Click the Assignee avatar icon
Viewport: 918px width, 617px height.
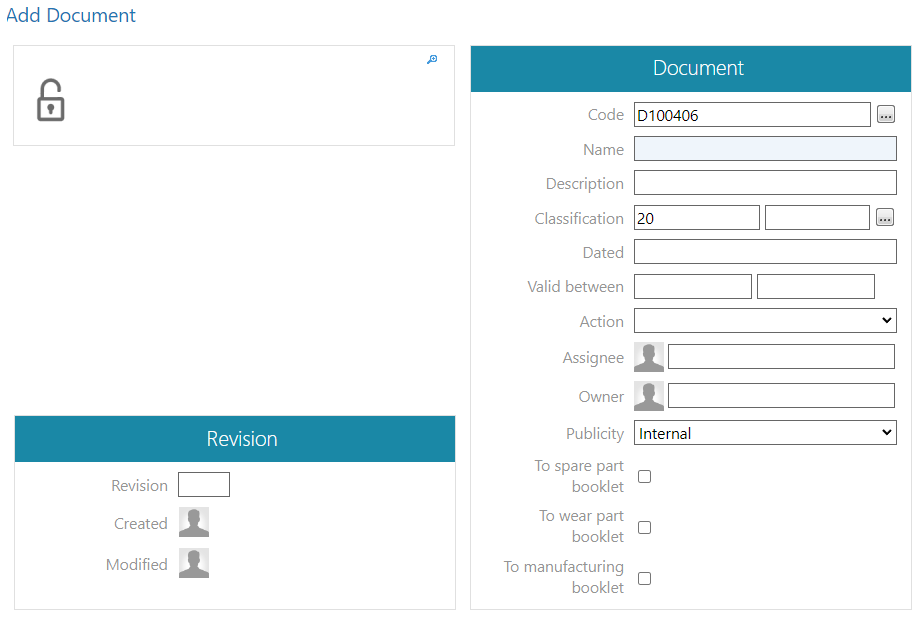[x=649, y=357]
